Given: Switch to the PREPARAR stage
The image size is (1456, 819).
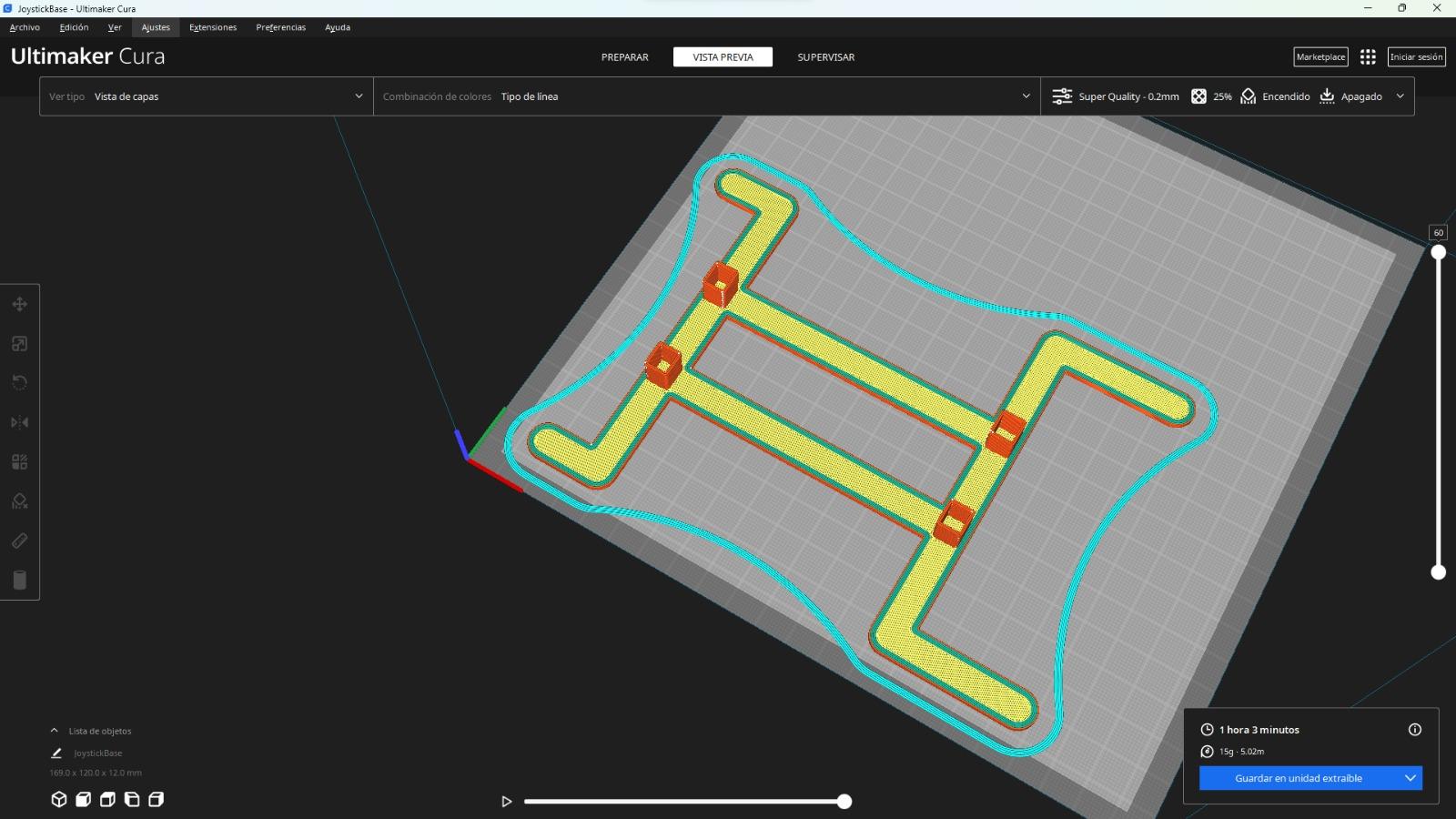Looking at the screenshot, I should 625,57.
